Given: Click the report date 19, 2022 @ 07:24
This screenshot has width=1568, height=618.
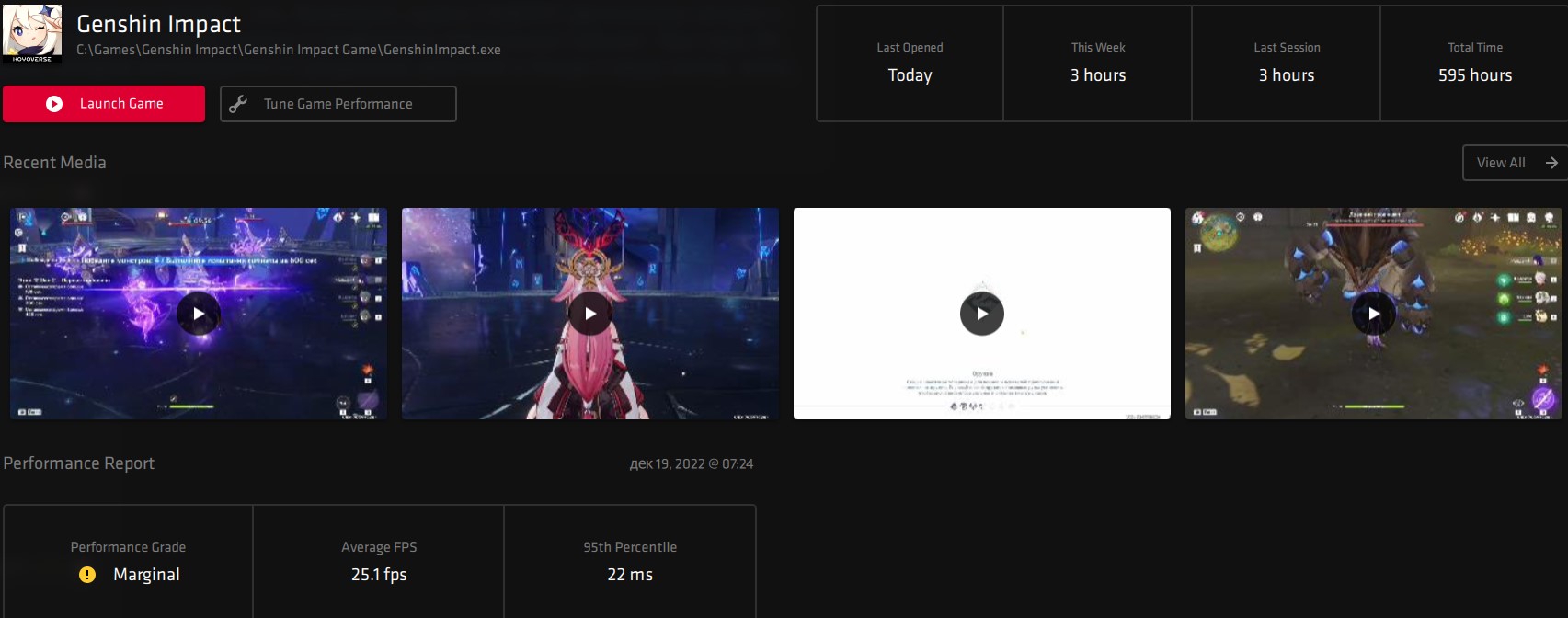Looking at the screenshot, I should click(x=692, y=464).
